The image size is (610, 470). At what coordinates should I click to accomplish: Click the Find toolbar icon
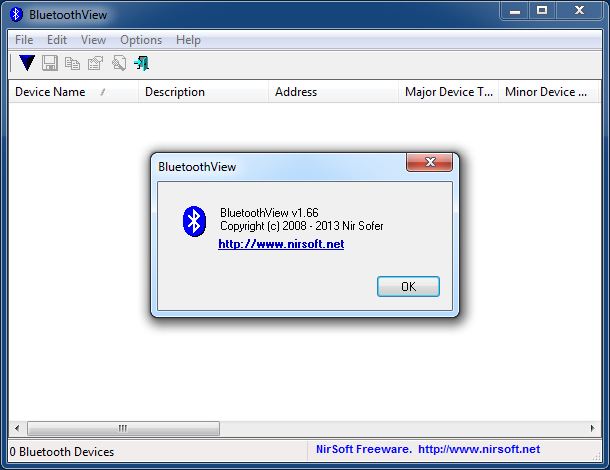click(x=119, y=63)
